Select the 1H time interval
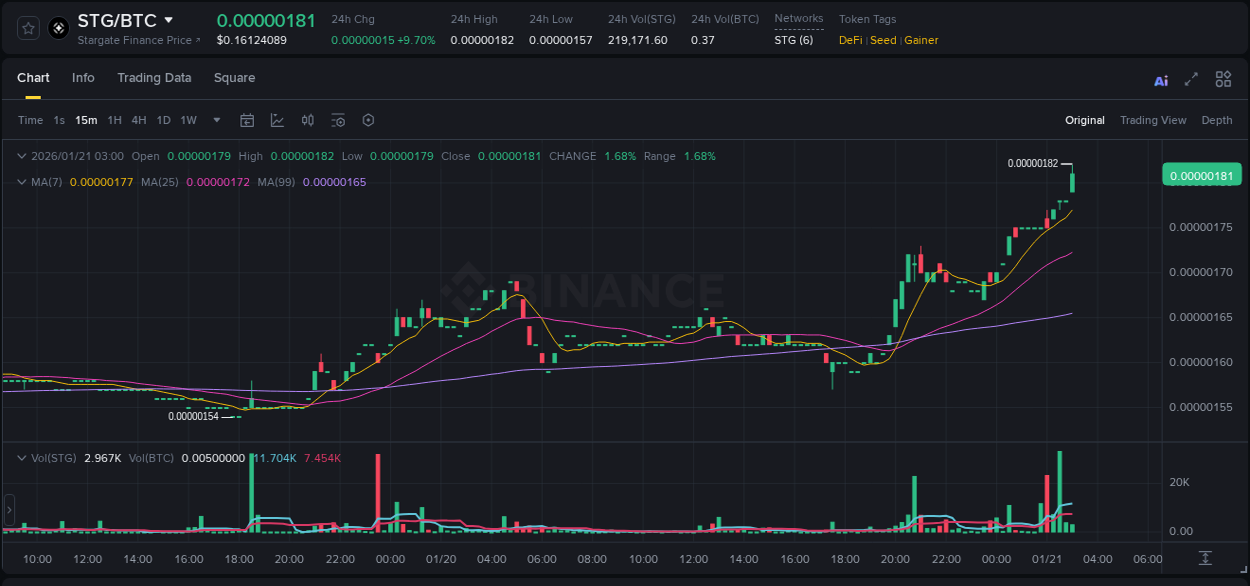The height and width of the screenshot is (586, 1250). (x=114, y=120)
